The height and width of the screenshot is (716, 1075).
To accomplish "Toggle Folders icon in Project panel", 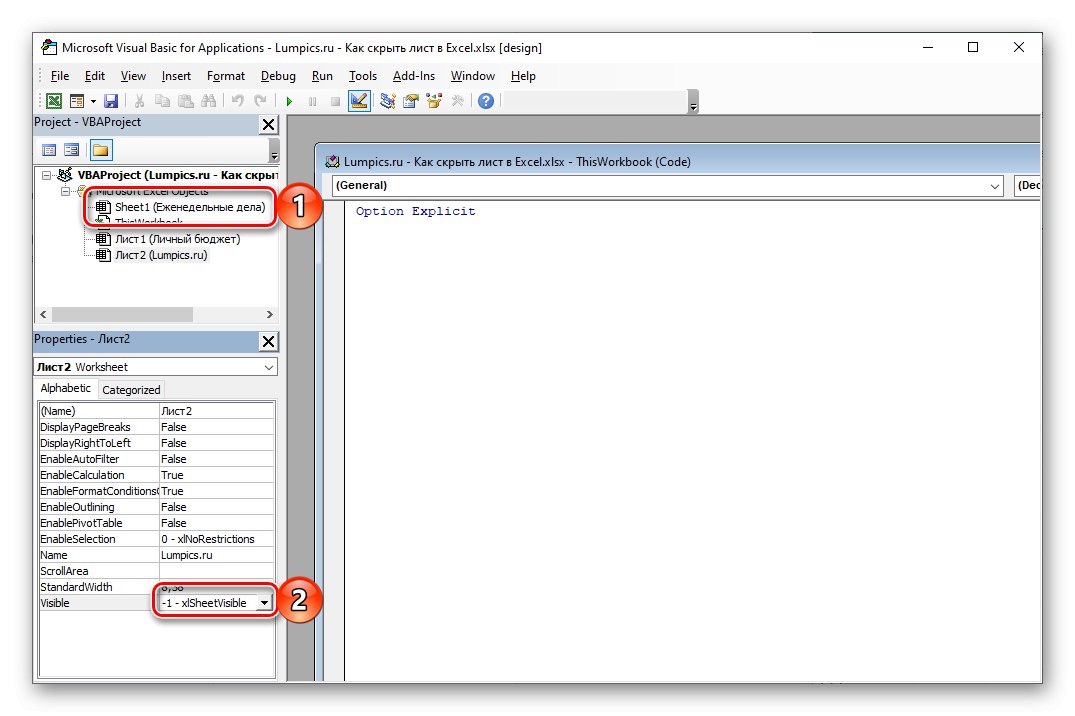I will [101, 150].
